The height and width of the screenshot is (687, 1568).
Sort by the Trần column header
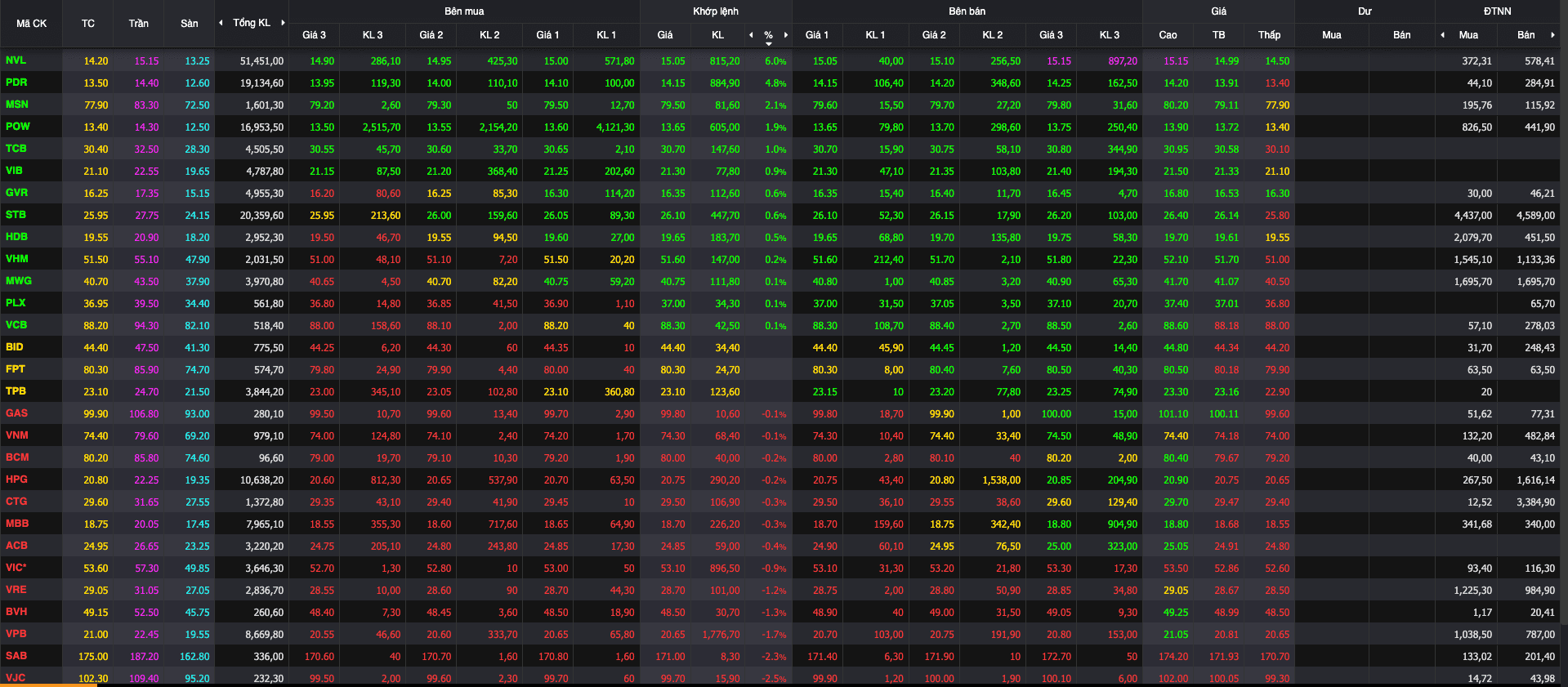tap(139, 24)
